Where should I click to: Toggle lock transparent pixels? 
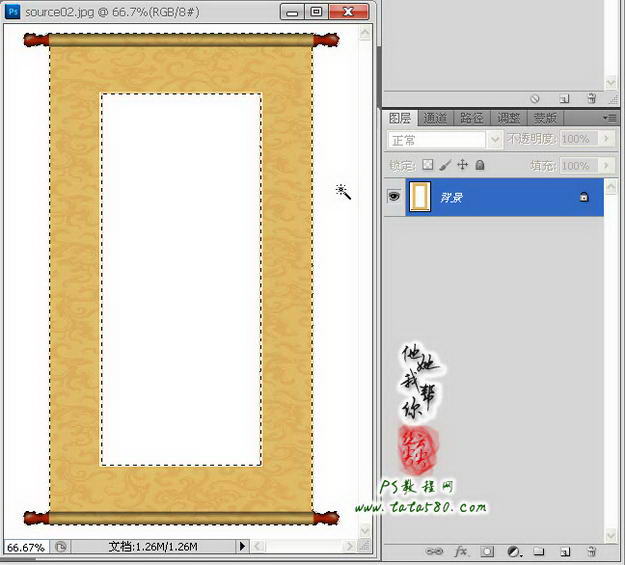[428, 165]
